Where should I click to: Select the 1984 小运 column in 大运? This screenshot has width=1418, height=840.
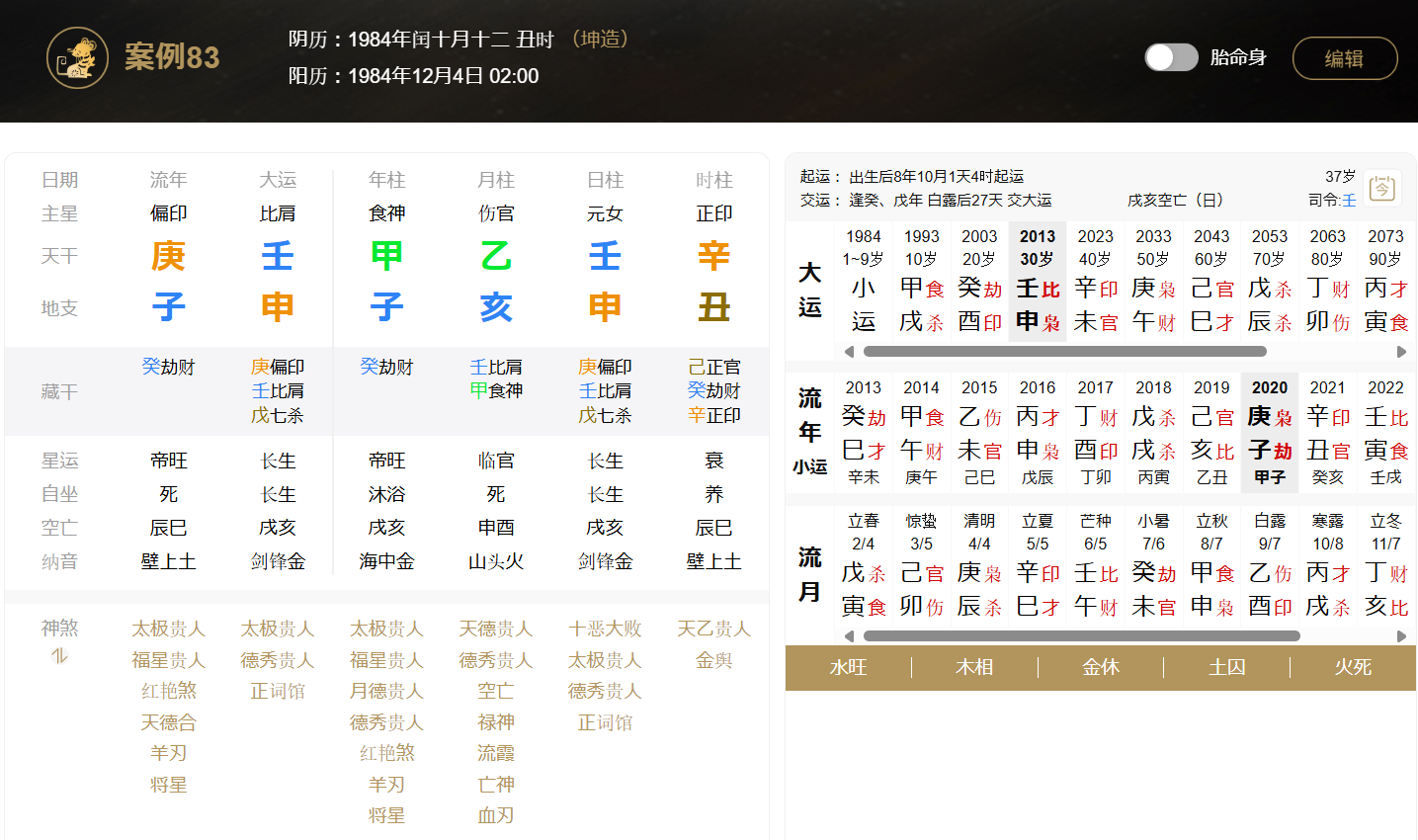864,281
